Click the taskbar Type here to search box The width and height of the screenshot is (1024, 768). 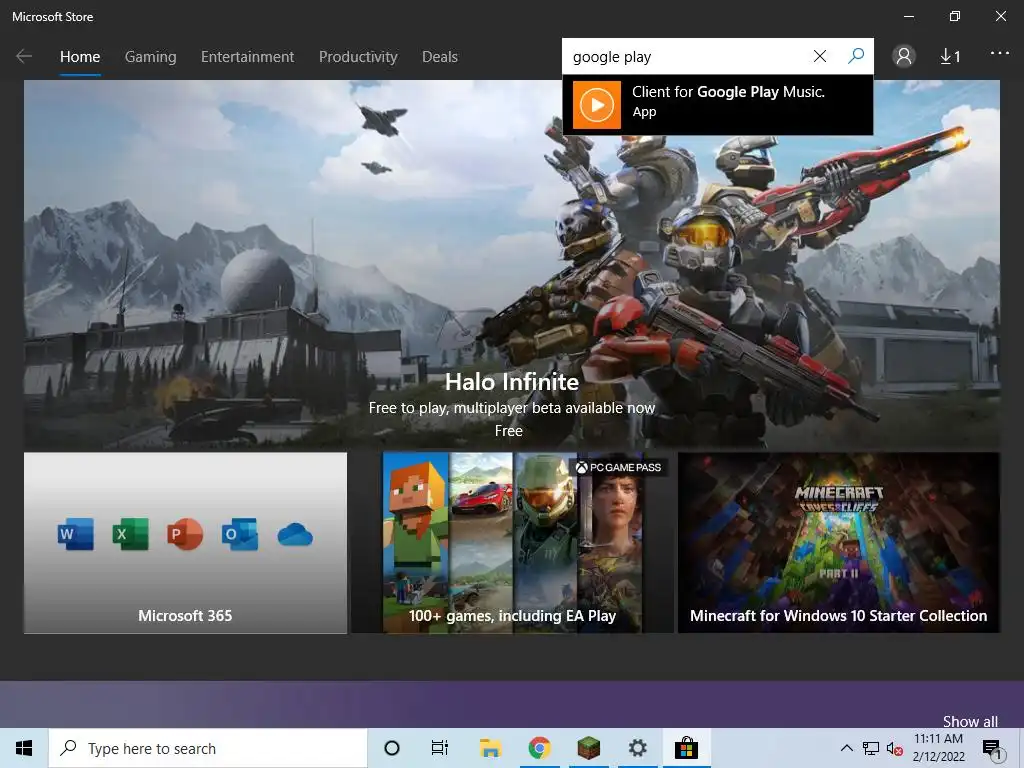[x=208, y=748]
